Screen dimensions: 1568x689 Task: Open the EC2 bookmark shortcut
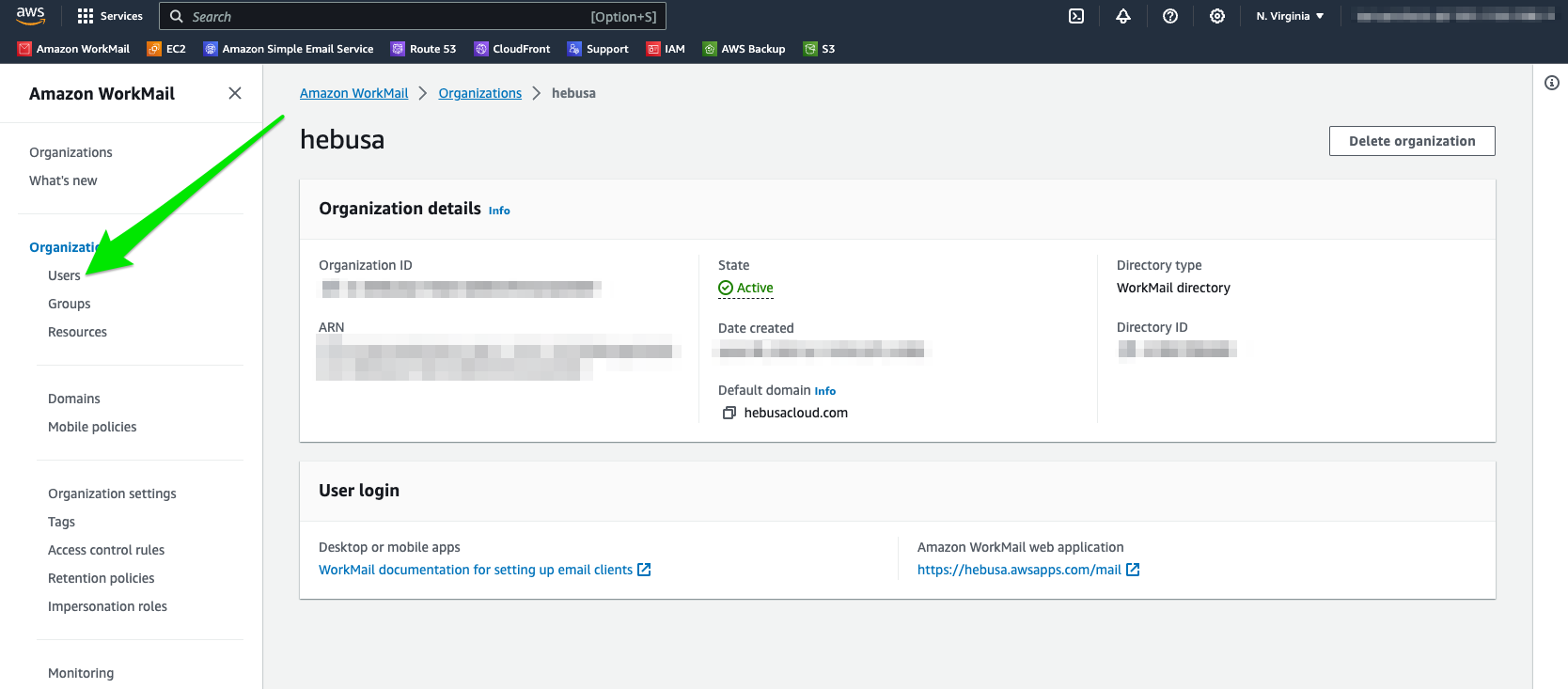[167, 49]
